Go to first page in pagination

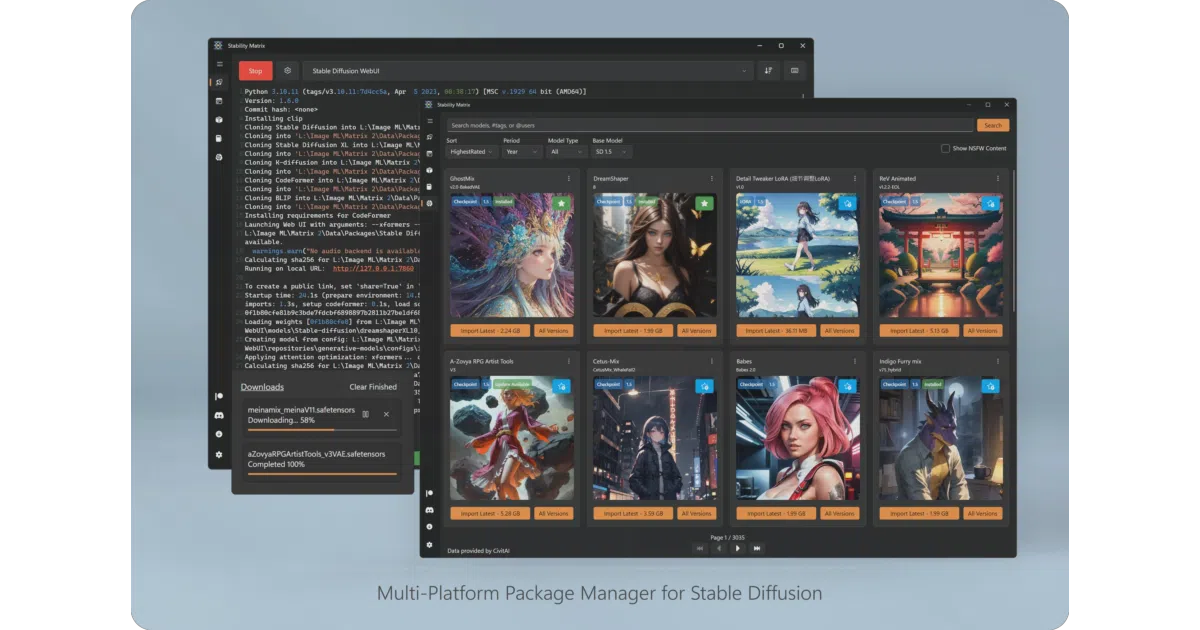click(700, 548)
